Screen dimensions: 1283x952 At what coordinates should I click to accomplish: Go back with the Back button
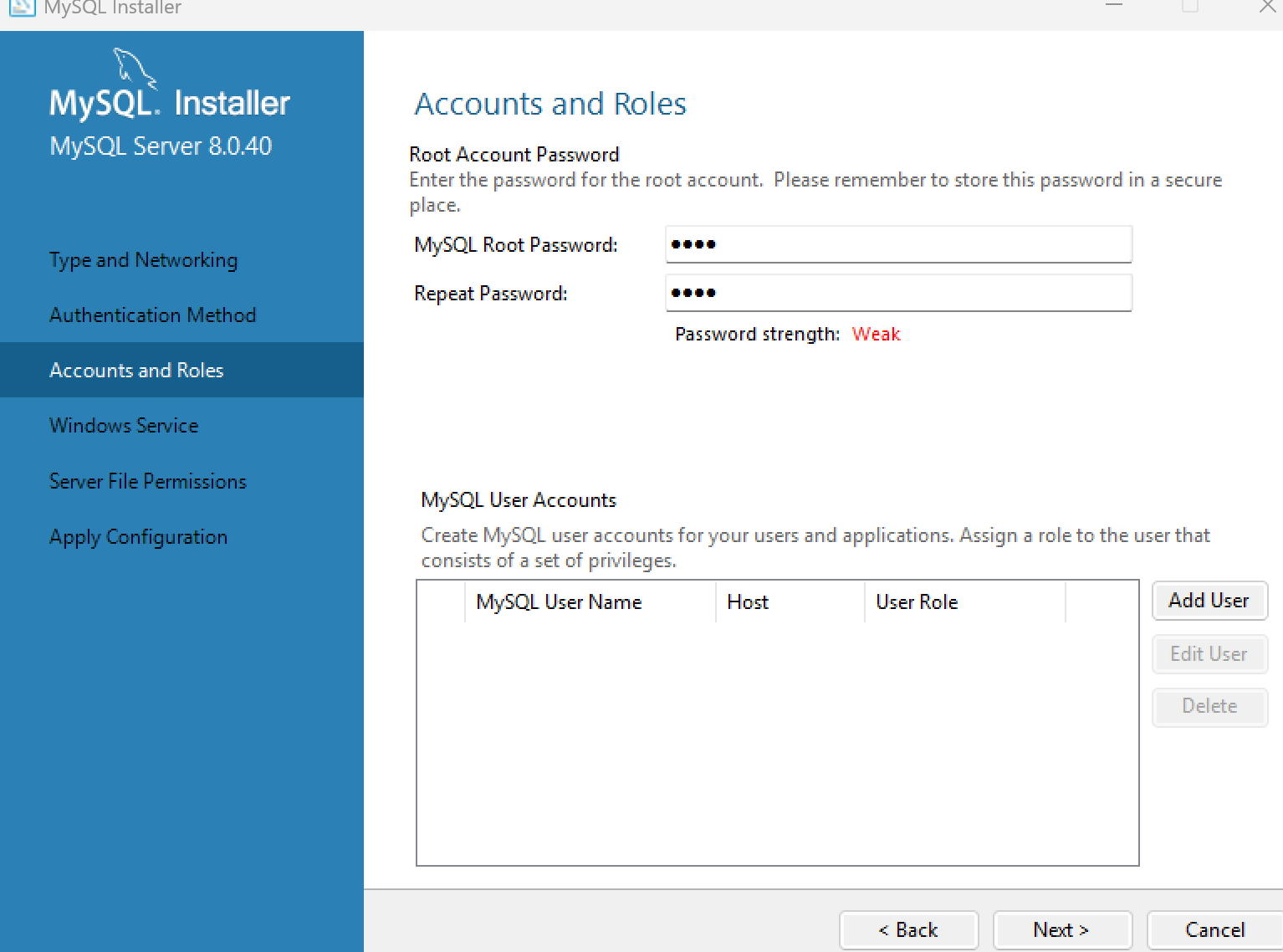click(x=908, y=930)
